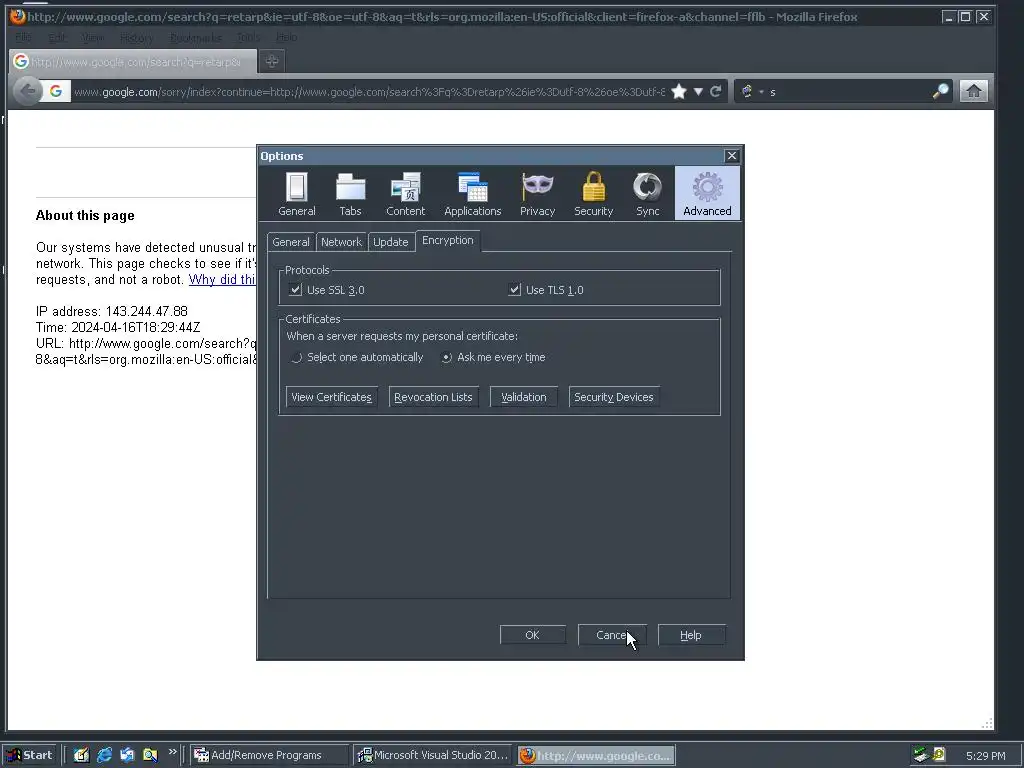Open the General options panel icon
Image resolution: width=1024 pixels, height=768 pixels.
tap(296, 194)
